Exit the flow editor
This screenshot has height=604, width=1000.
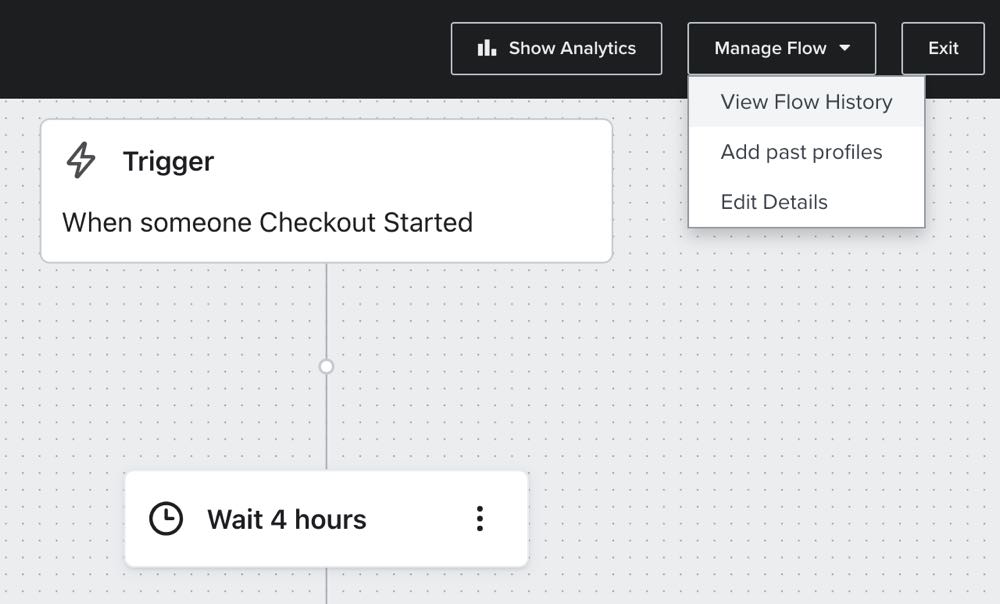click(942, 48)
